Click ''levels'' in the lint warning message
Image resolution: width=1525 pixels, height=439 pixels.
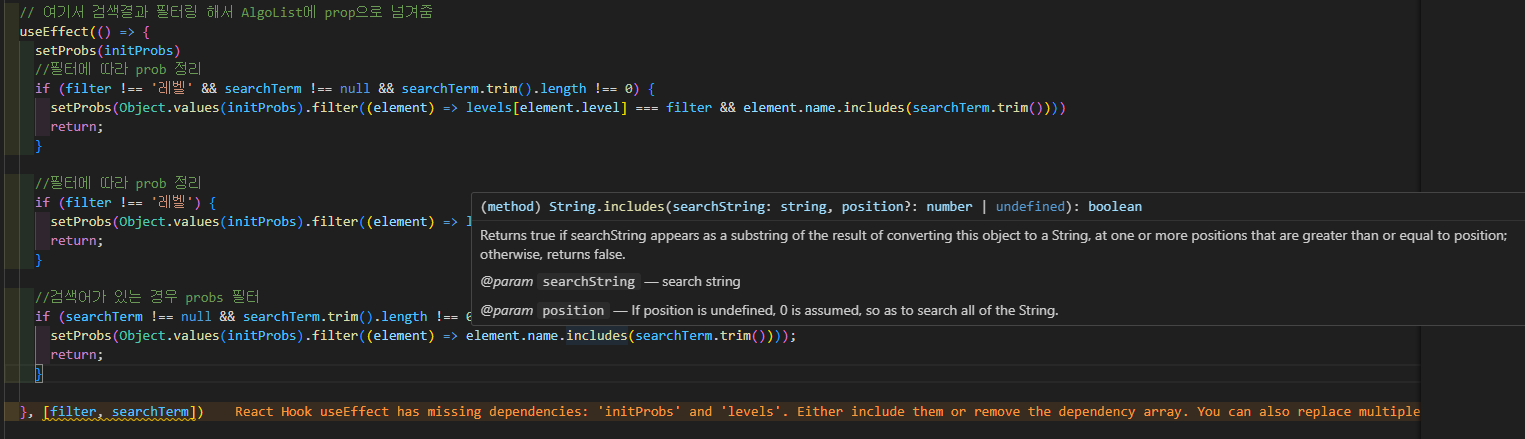point(752,412)
